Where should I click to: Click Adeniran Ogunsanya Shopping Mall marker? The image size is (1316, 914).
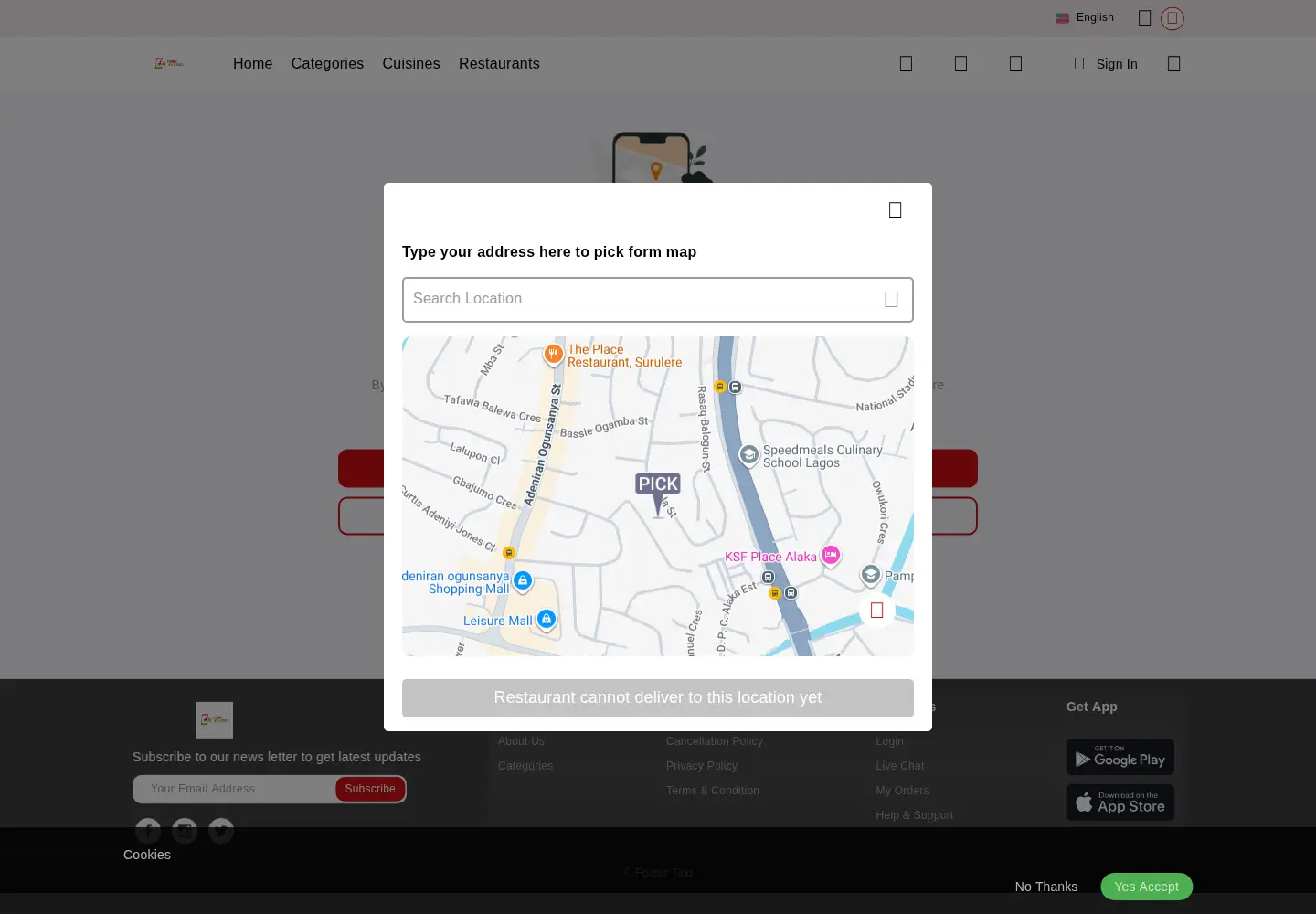pyautogui.click(x=522, y=581)
